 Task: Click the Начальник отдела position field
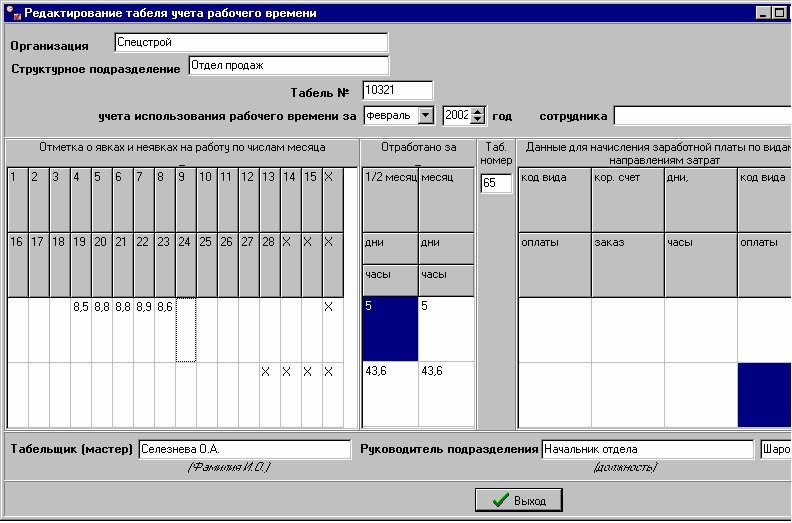pyautogui.click(x=648, y=449)
